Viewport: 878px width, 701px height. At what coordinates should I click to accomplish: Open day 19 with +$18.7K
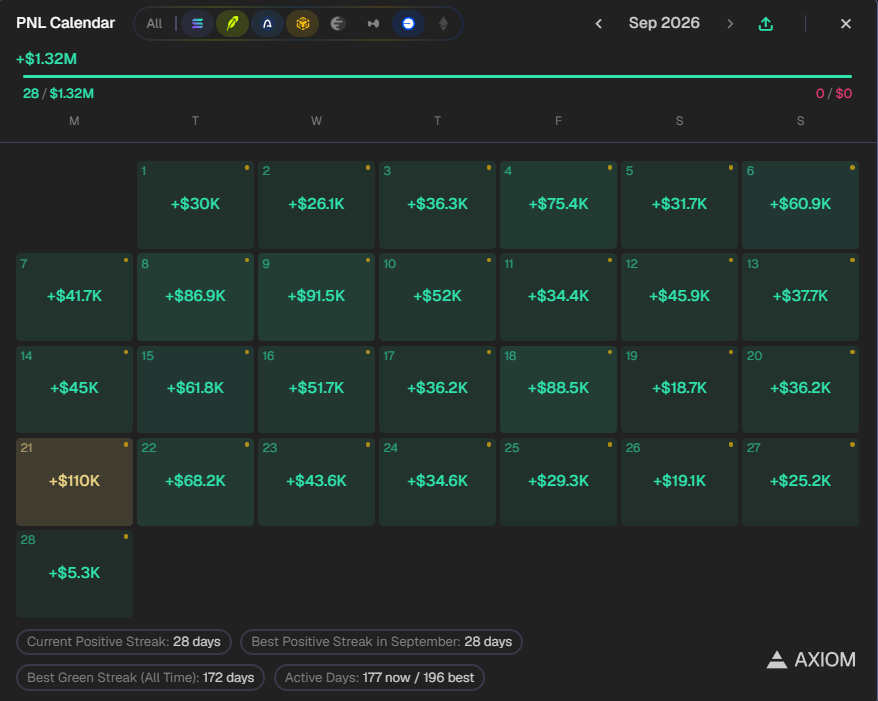(x=679, y=389)
